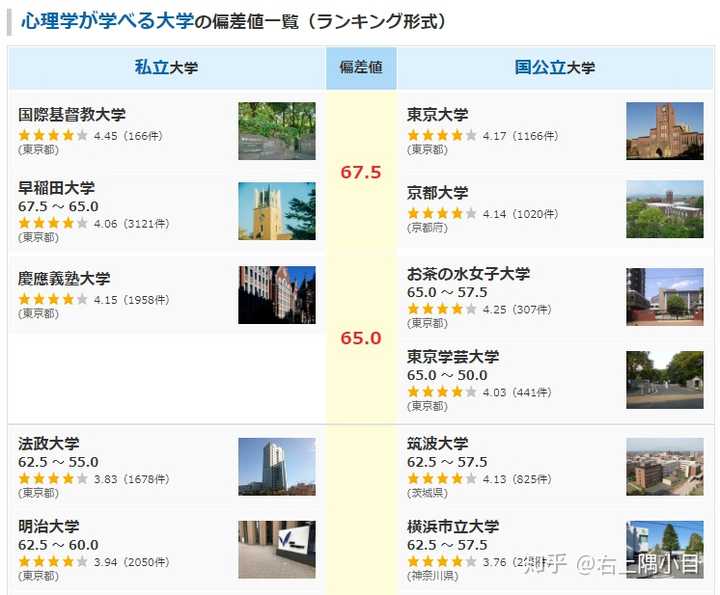This screenshot has width=720, height=595.
Task: Click the 4.03 (441件) rating text
Action: tap(517, 393)
